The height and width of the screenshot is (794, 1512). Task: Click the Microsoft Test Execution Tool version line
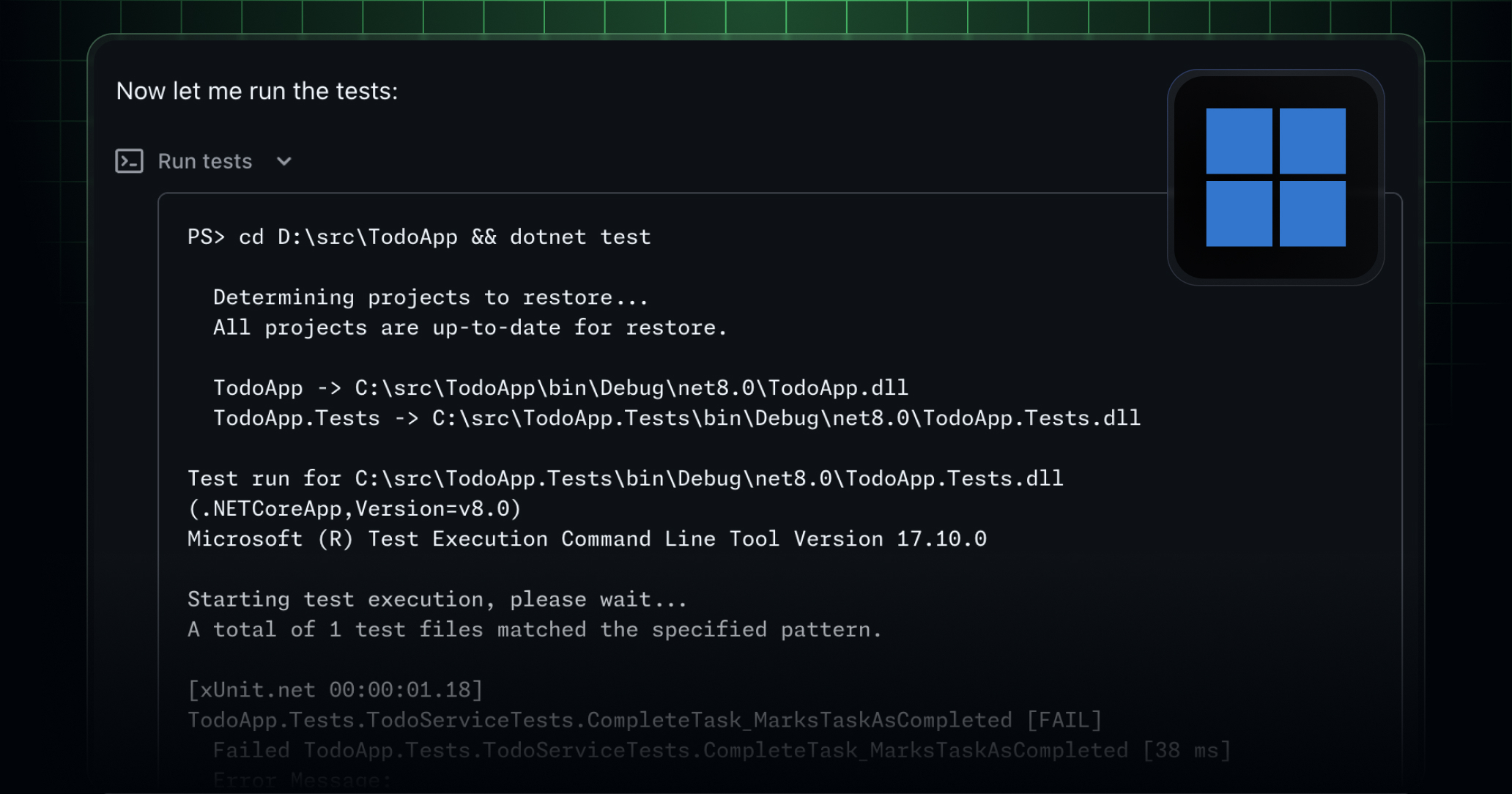click(x=587, y=539)
